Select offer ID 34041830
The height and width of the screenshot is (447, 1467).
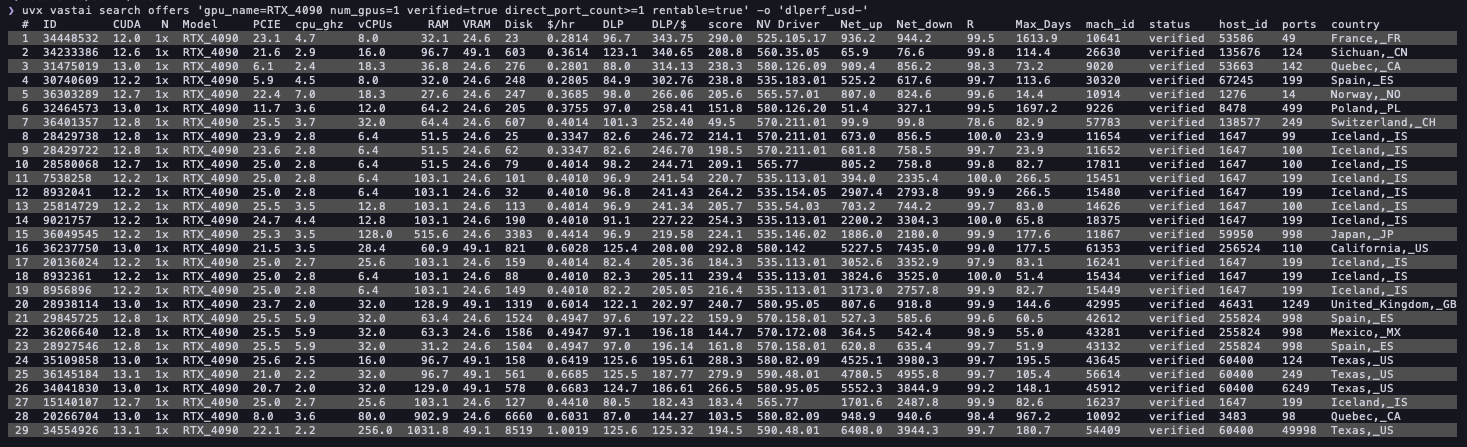(x=71, y=388)
